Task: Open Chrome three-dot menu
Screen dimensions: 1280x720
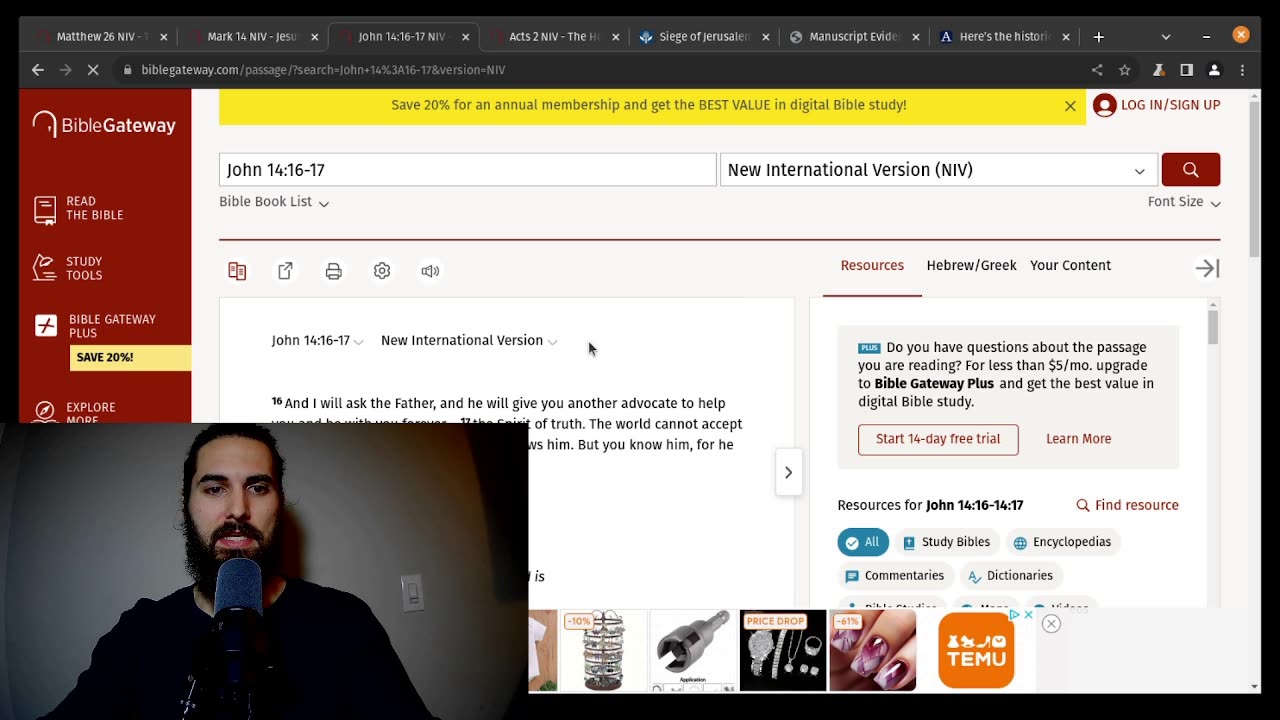Action: (x=1242, y=70)
